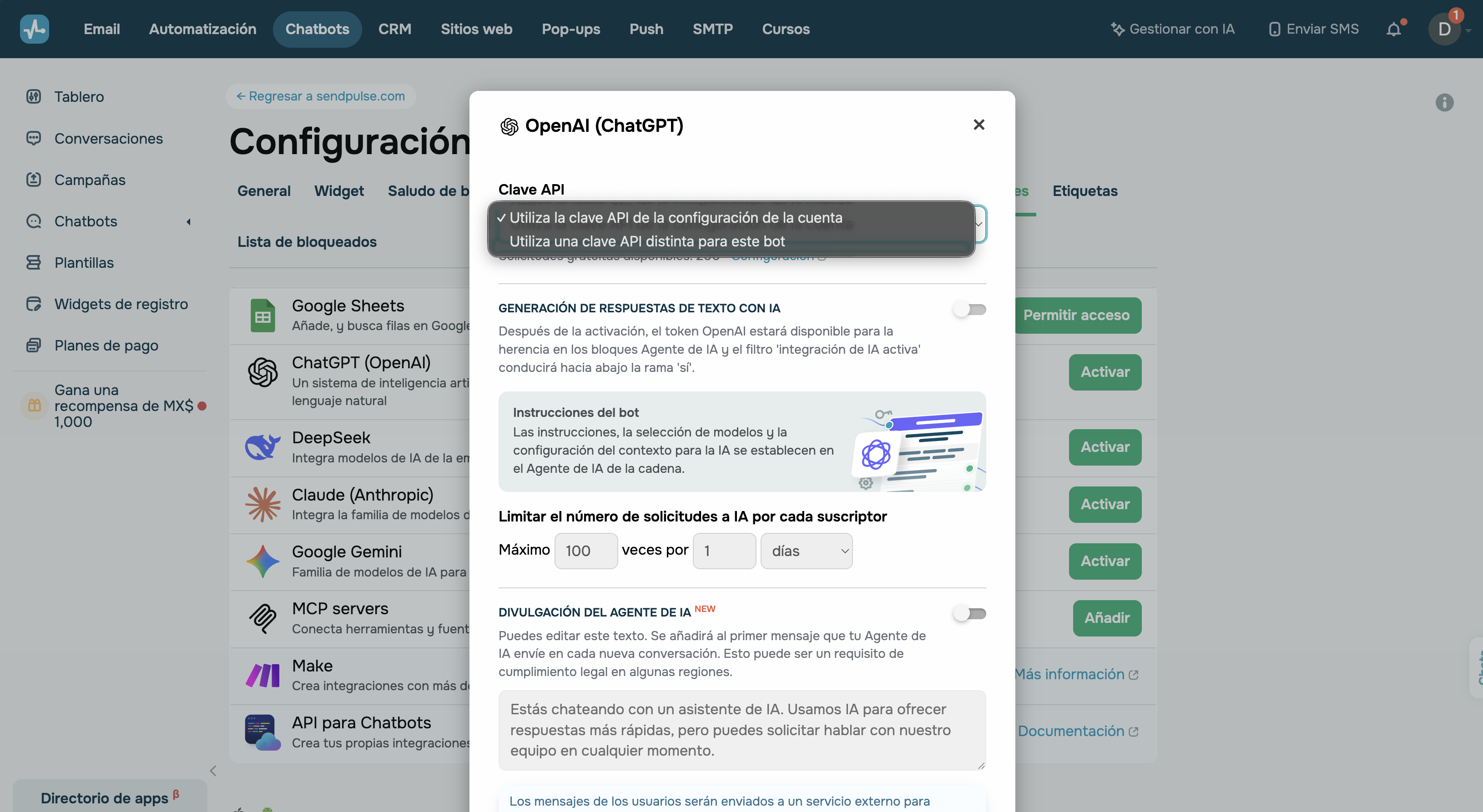Switch to the Widget tab
Image resolution: width=1483 pixels, height=812 pixels.
pos(338,190)
